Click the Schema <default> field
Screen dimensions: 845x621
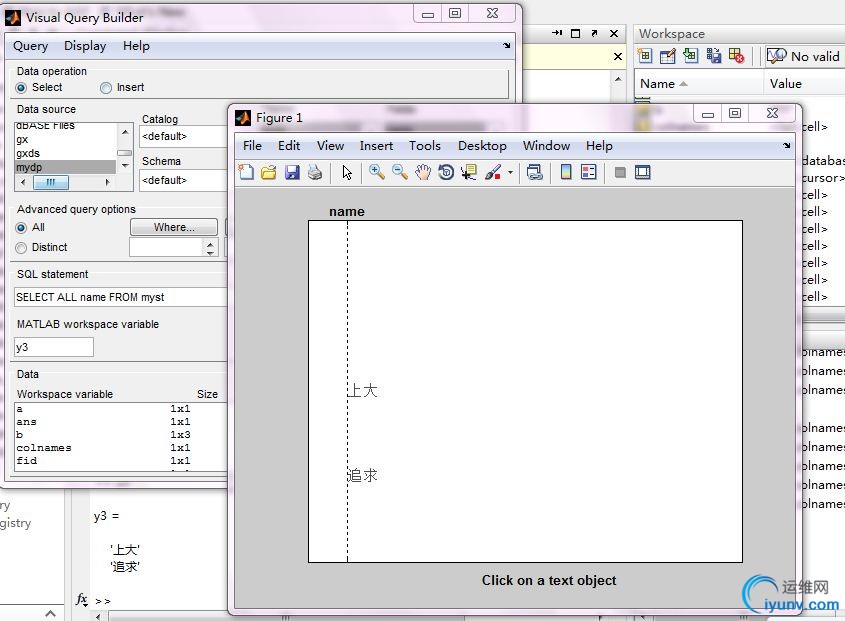[183, 180]
